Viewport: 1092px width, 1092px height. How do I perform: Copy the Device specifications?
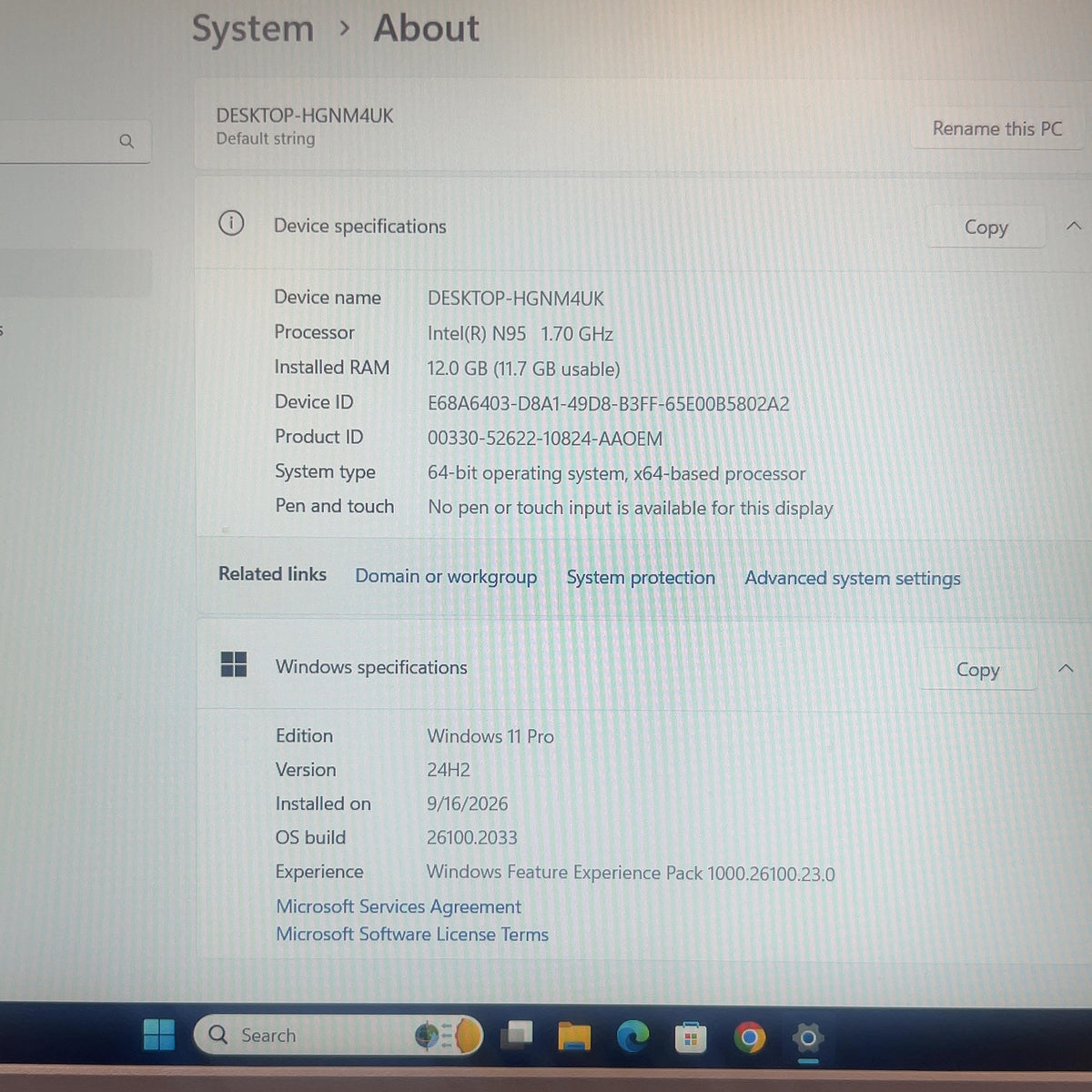pyautogui.click(x=986, y=227)
